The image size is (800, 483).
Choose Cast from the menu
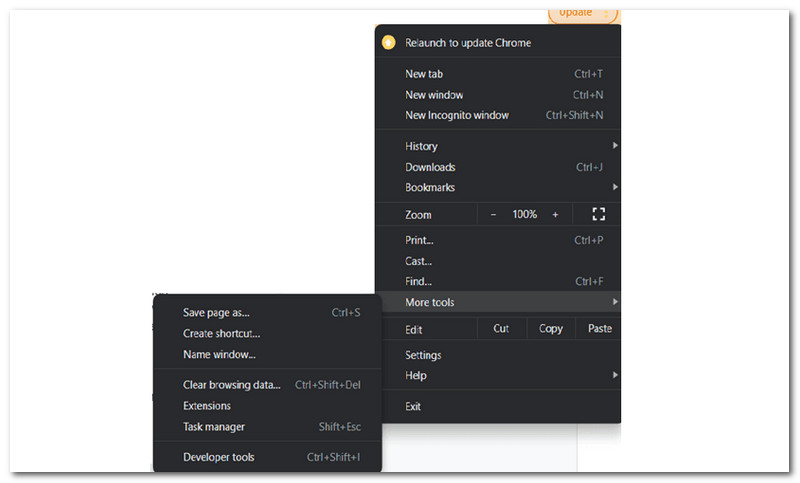418,261
